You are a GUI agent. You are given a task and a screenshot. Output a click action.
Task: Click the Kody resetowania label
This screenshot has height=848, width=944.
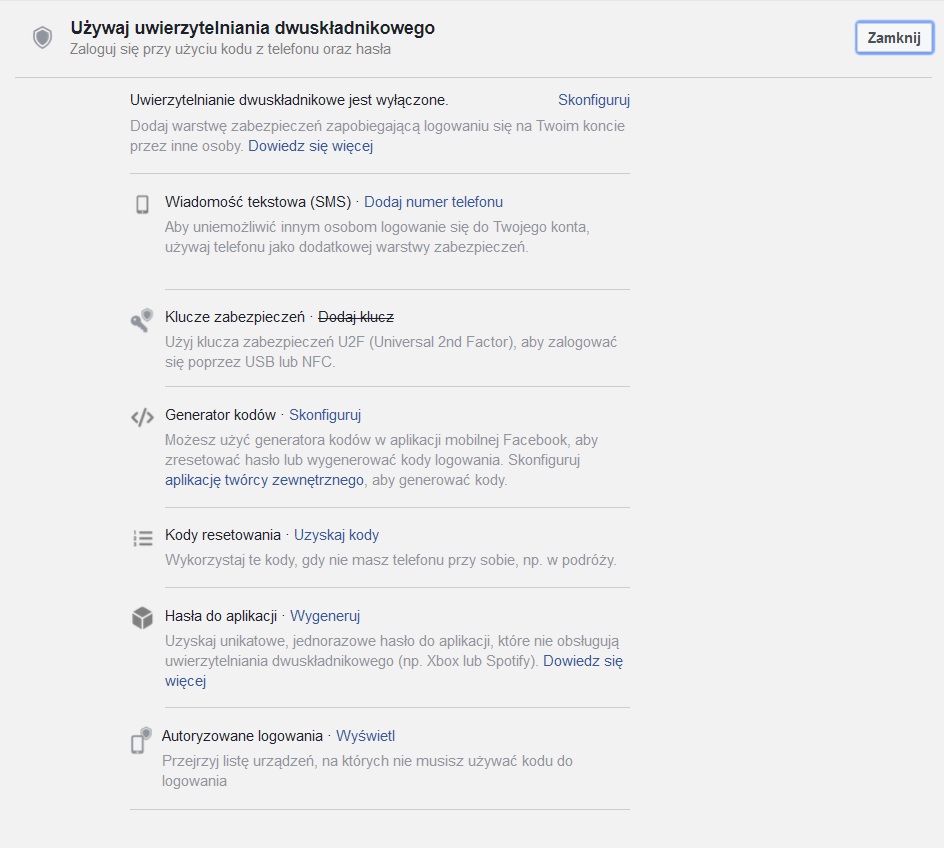click(x=223, y=535)
